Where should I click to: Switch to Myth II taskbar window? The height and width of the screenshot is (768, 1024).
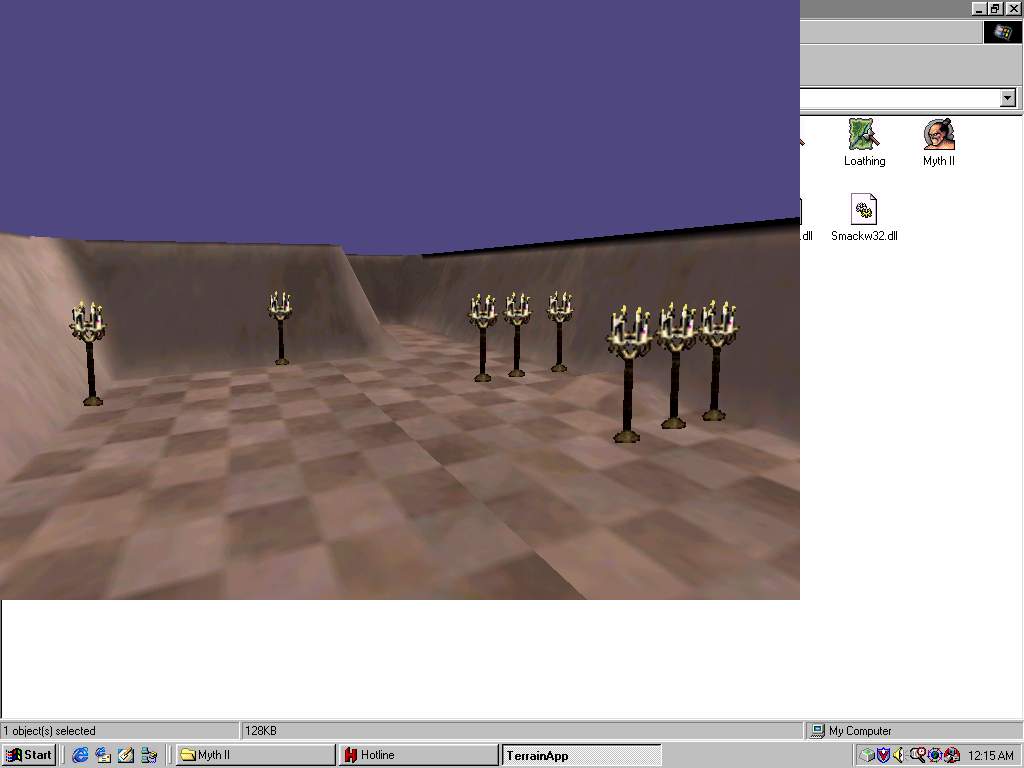pyautogui.click(x=255, y=755)
